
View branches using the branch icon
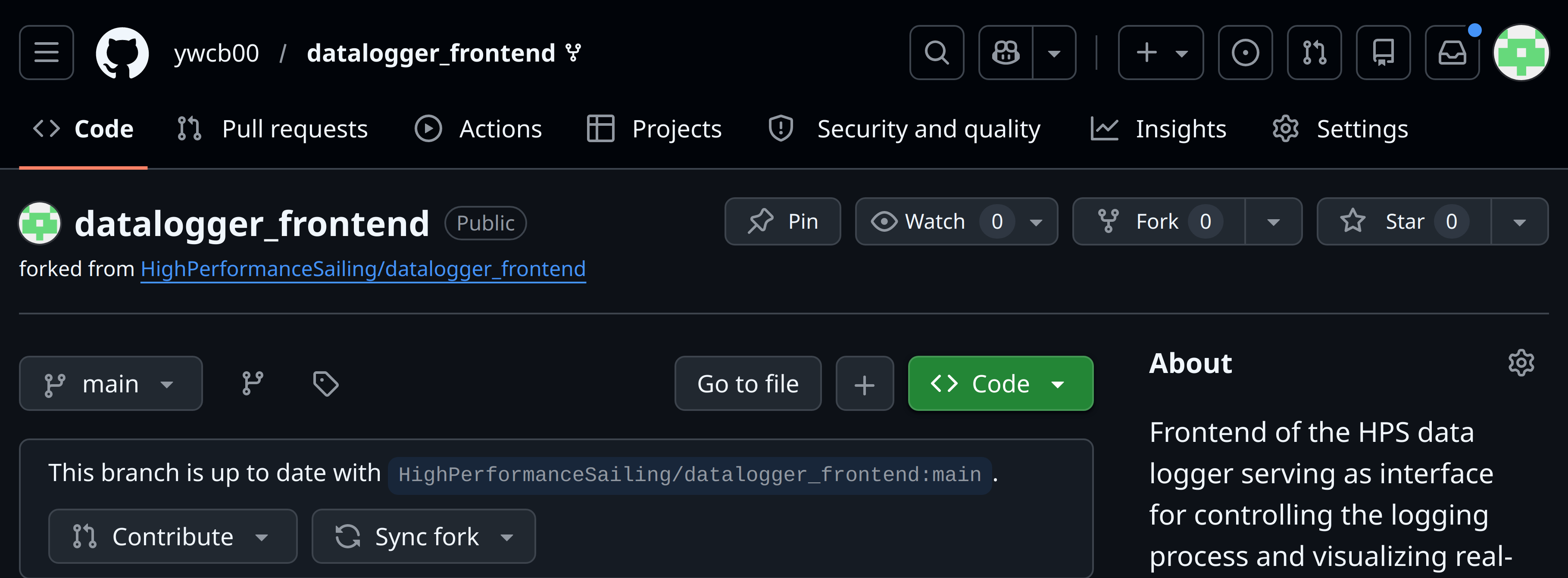(252, 383)
